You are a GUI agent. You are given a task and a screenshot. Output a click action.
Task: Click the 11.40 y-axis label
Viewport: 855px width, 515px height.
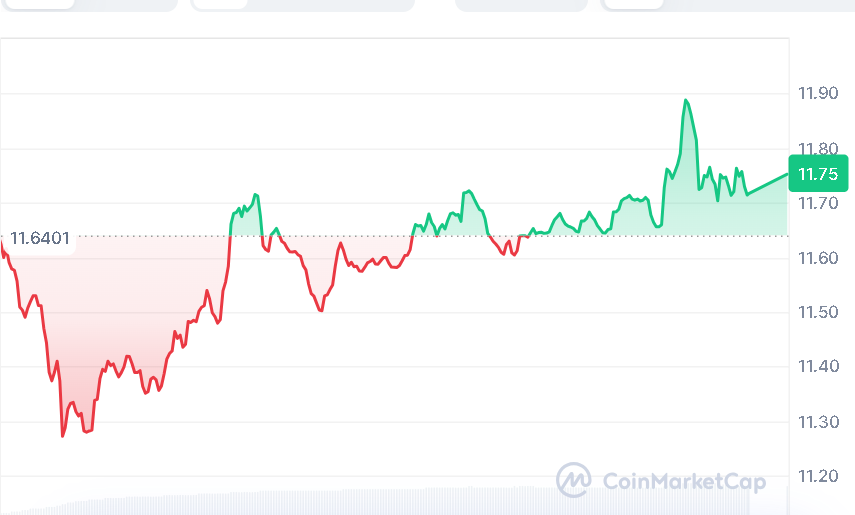click(816, 367)
